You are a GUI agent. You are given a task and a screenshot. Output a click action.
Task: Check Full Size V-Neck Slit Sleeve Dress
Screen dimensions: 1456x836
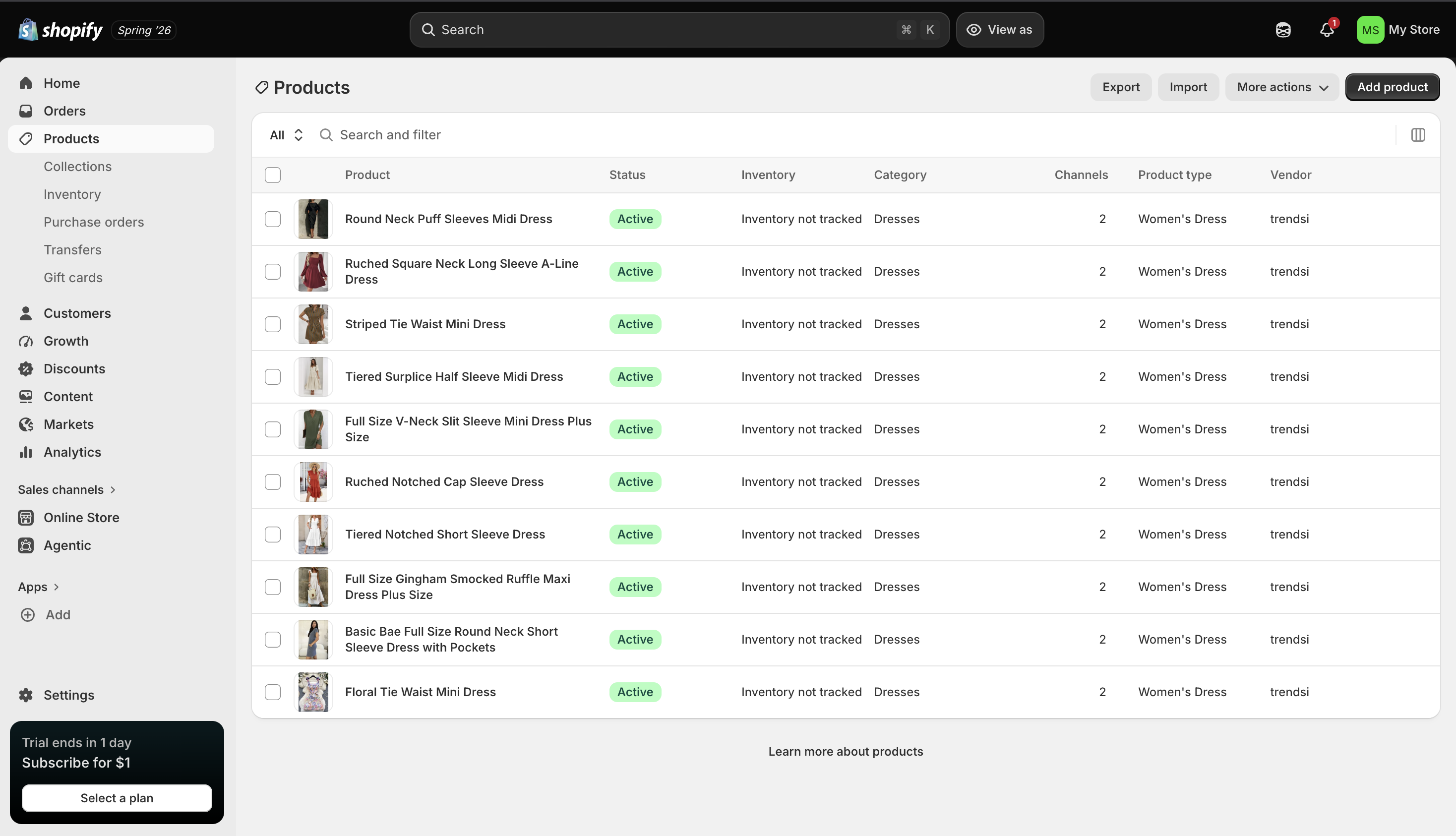pos(273,429)
